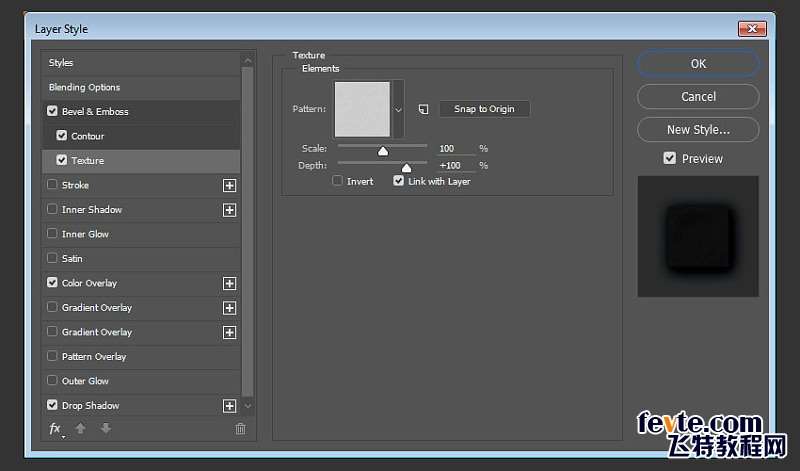Click the Scale percentage input field
The height and width of the screenshot is (471, 800).
pos(456,148)
